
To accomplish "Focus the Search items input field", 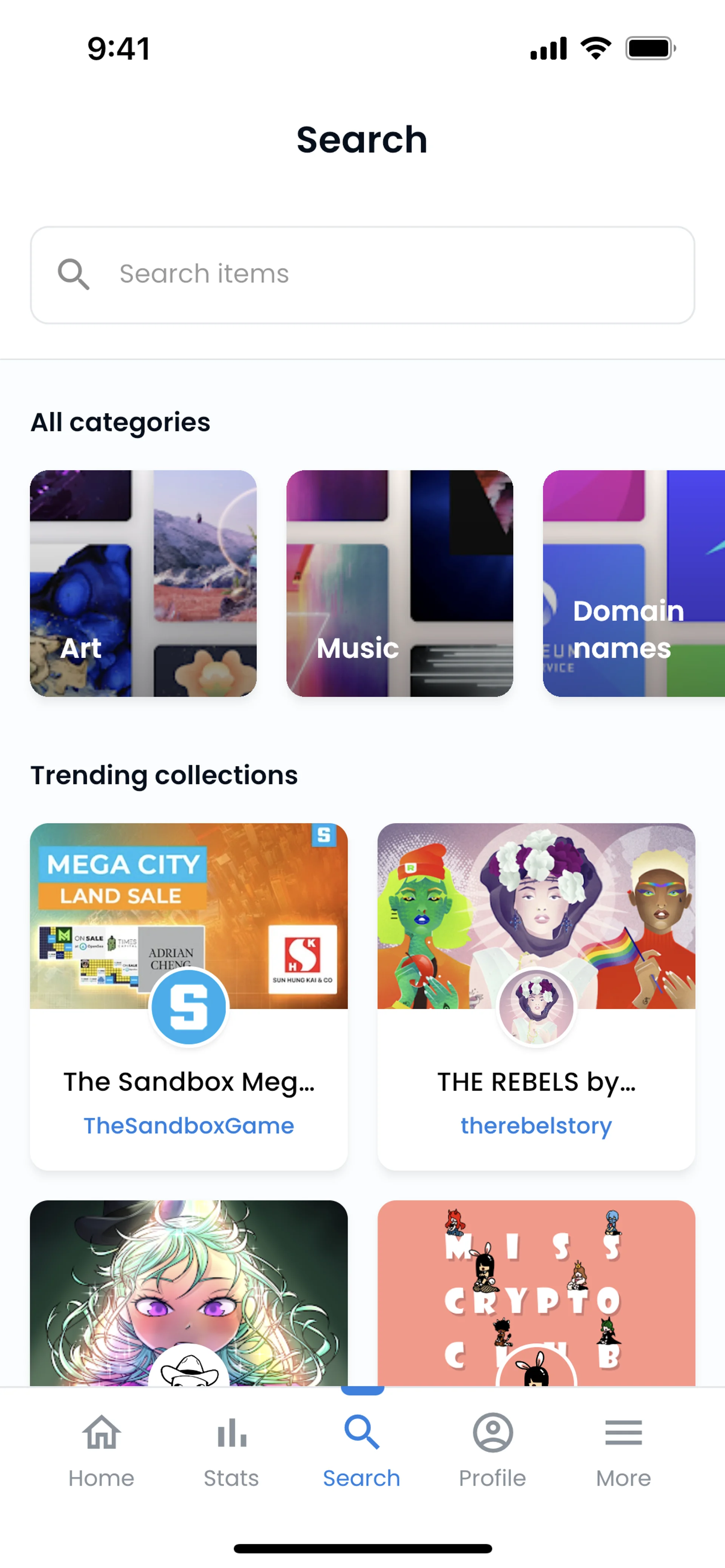I will click(x=390, y=274).
